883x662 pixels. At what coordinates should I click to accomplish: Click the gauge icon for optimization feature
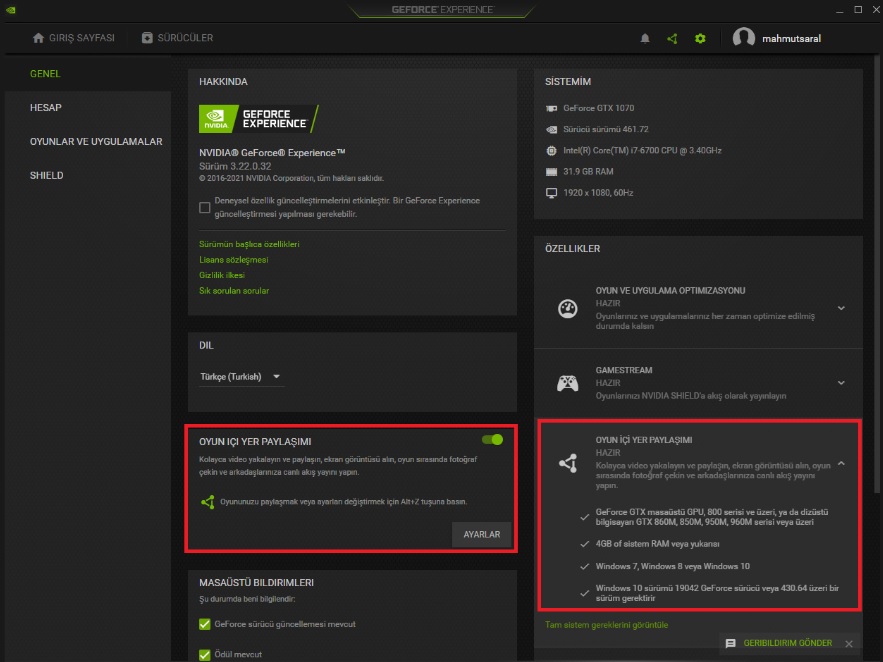point(567,308)
